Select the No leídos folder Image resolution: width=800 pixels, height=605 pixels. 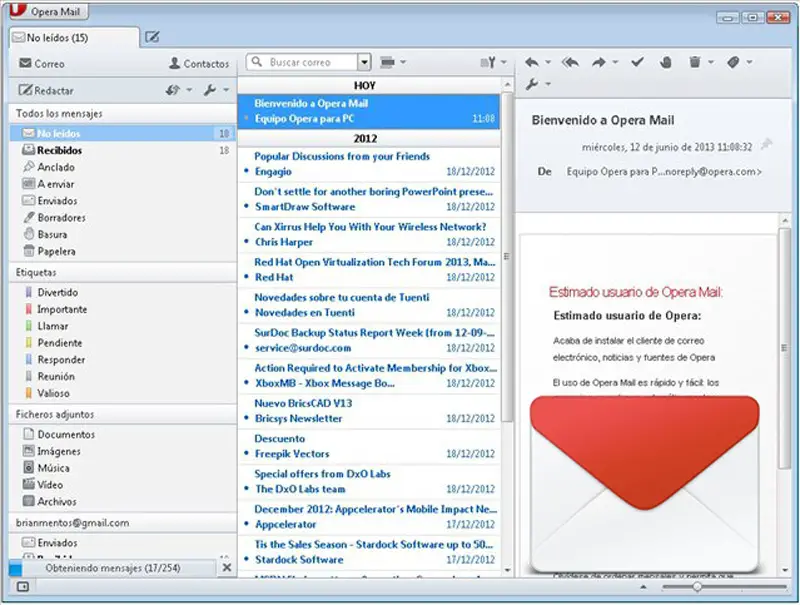[122, 133]
